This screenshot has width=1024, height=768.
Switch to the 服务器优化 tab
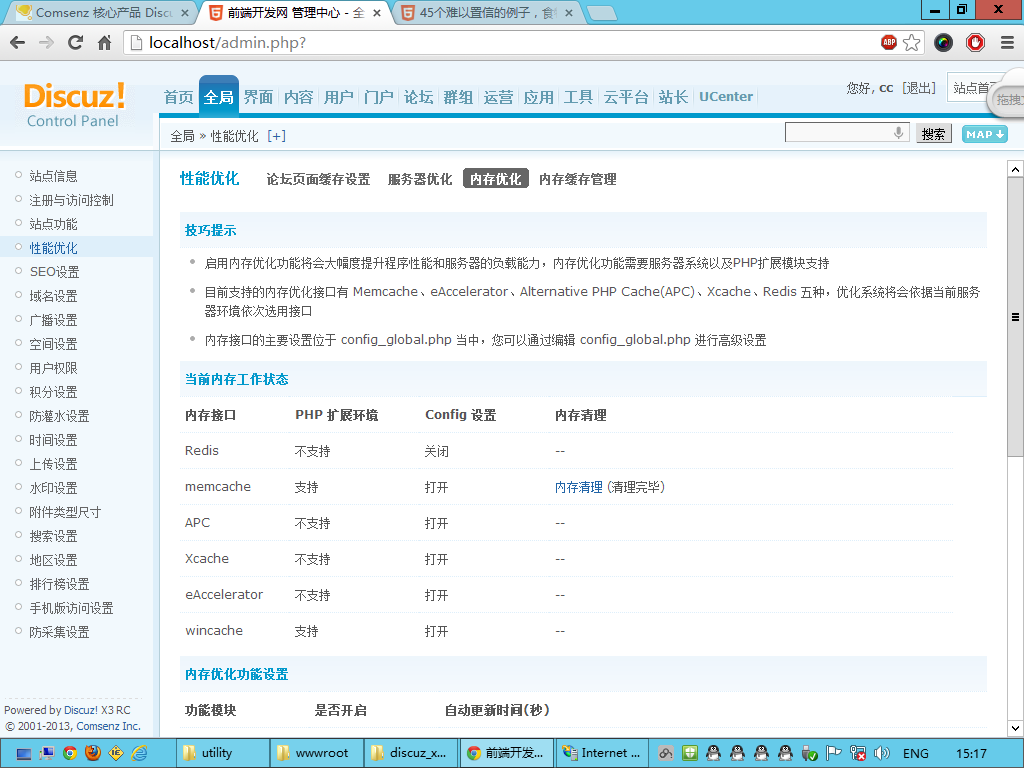click(420, 179)
